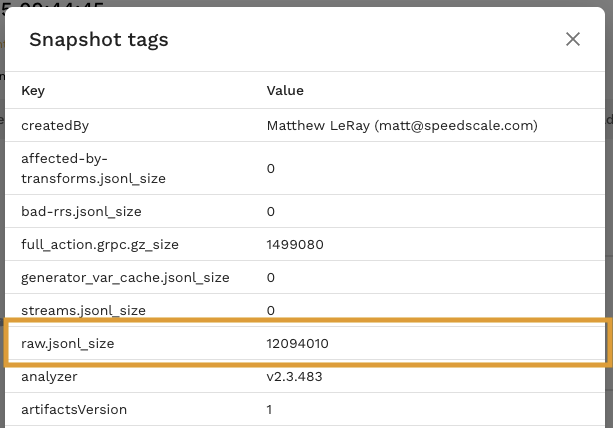Viewport: 613px width, 428px height.
Task: Select the 'createdBy' key cell
Action: [55, 125]
